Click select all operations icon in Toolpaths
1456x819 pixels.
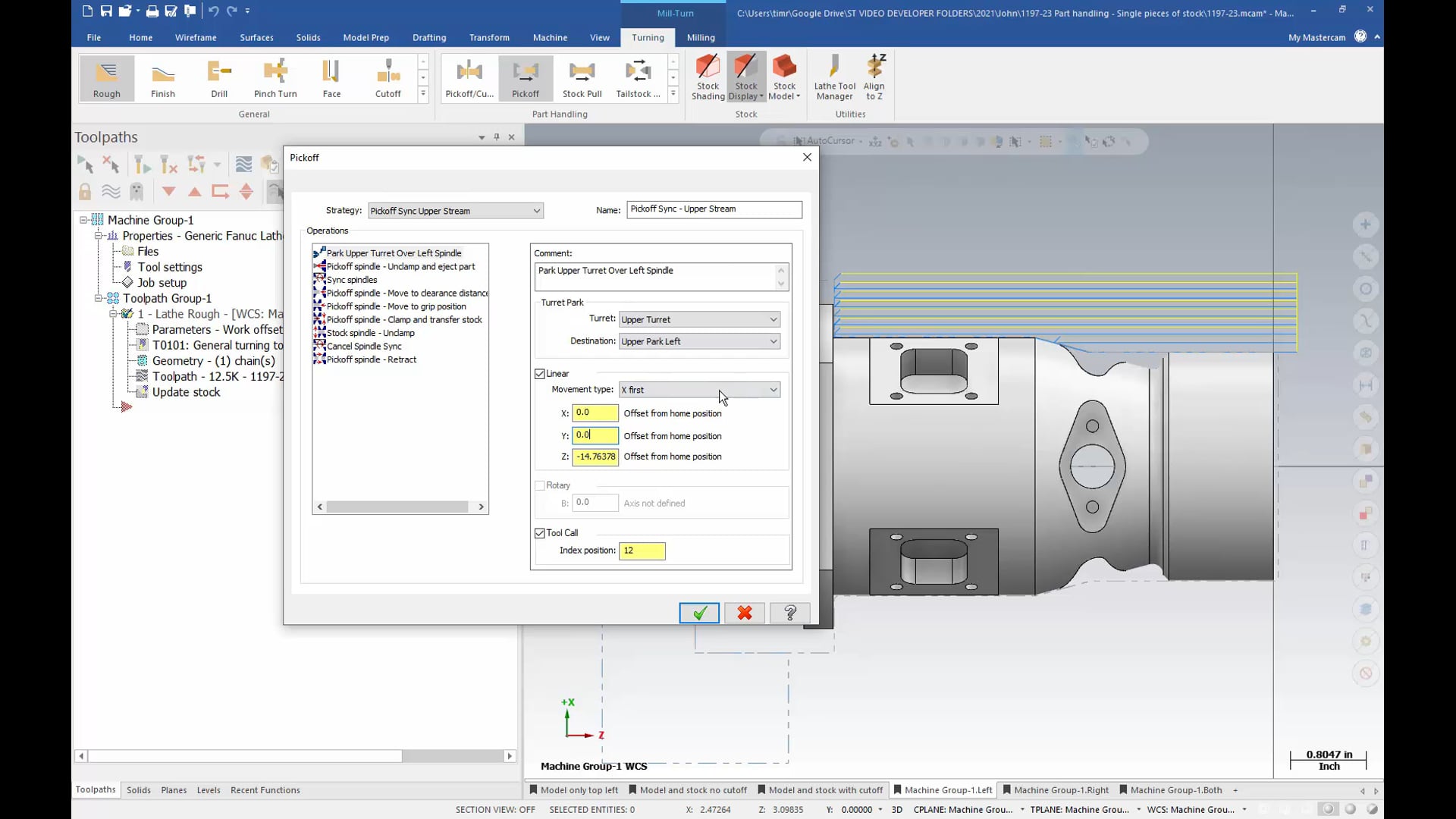pos(85,165)
